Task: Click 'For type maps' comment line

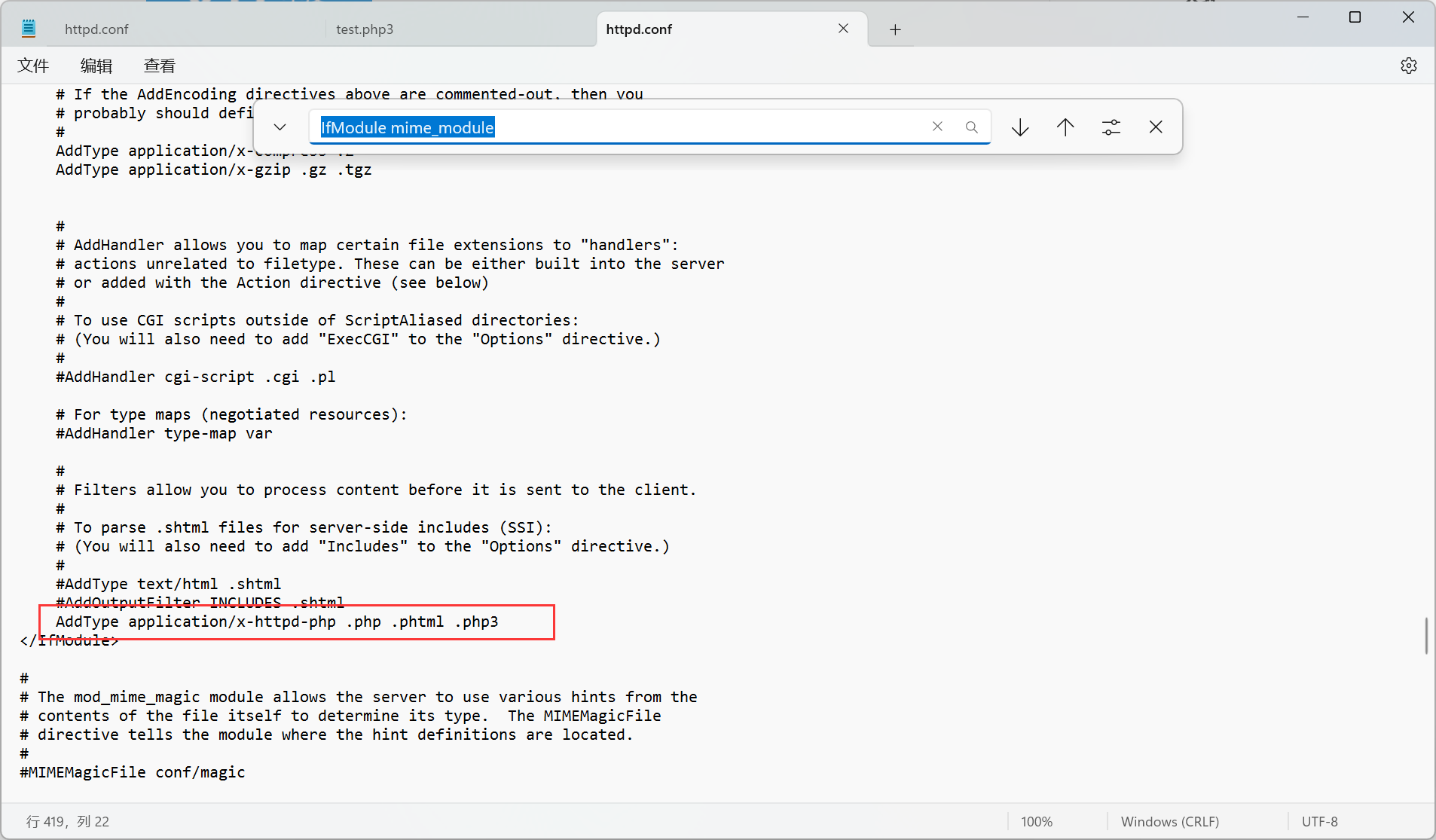Action: [x=231, y=414]
